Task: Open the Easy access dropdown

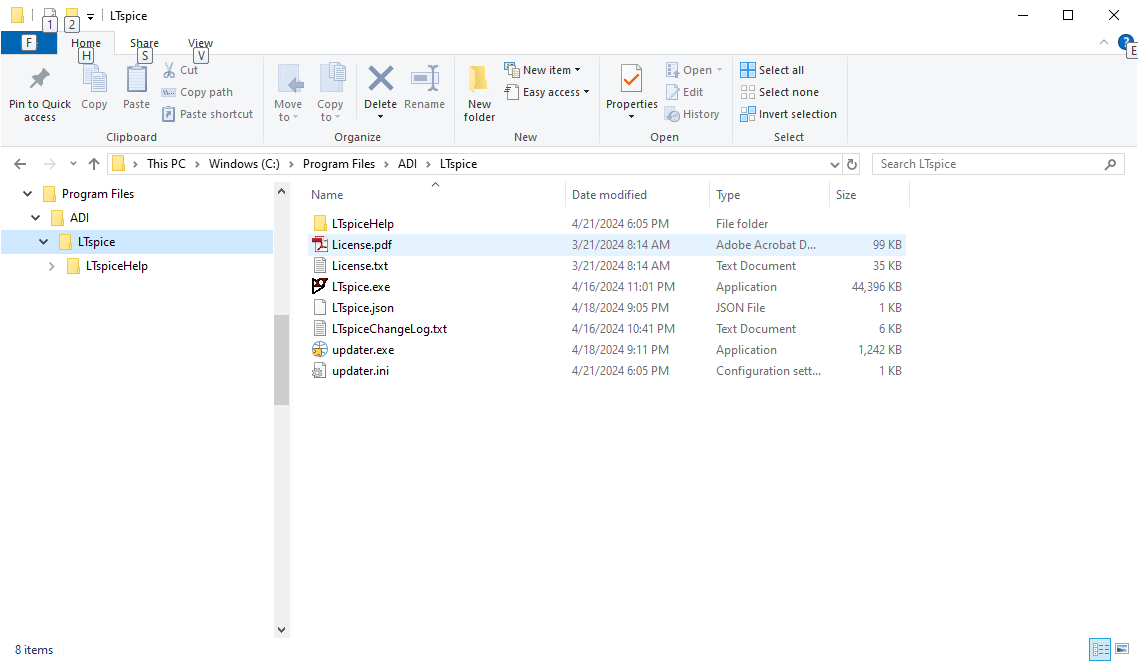Action: click(x=547, y=92)
